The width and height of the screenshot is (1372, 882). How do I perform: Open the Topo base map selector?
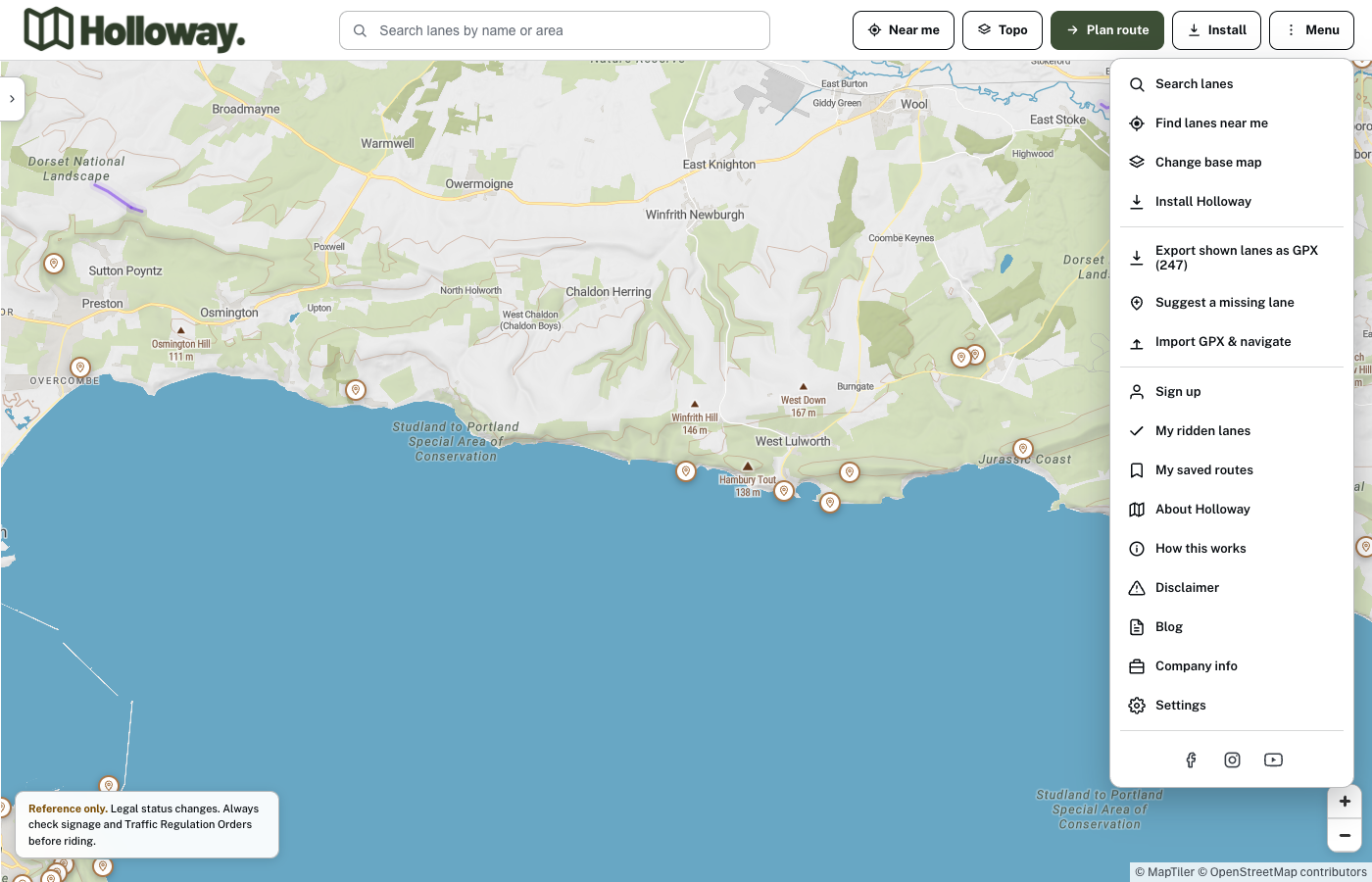click(x=1003, y=30)
